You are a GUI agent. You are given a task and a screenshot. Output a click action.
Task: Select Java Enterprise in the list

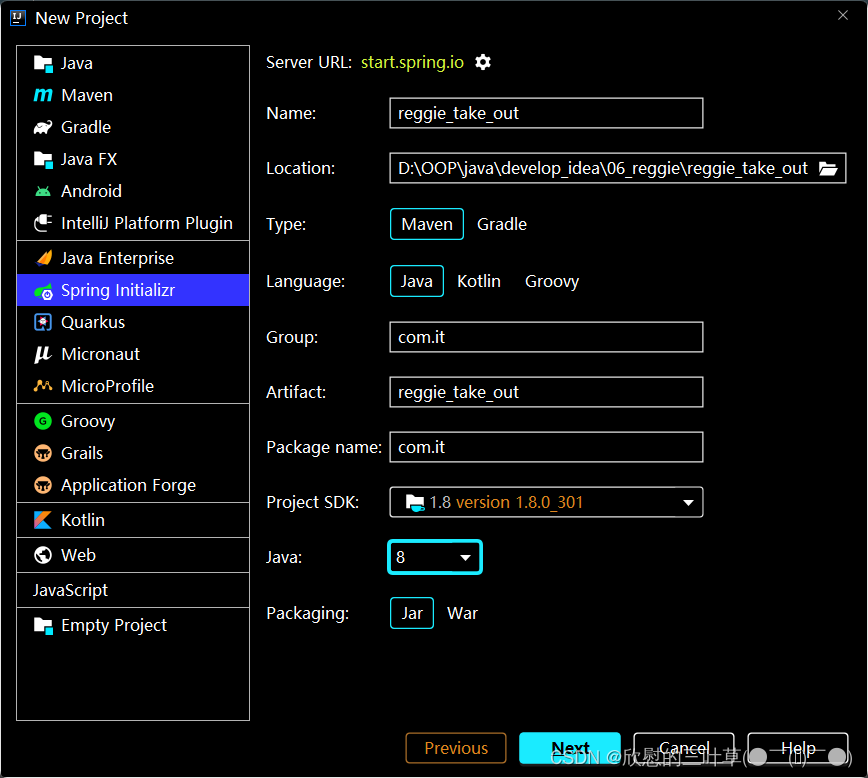[x=133, y=258]
